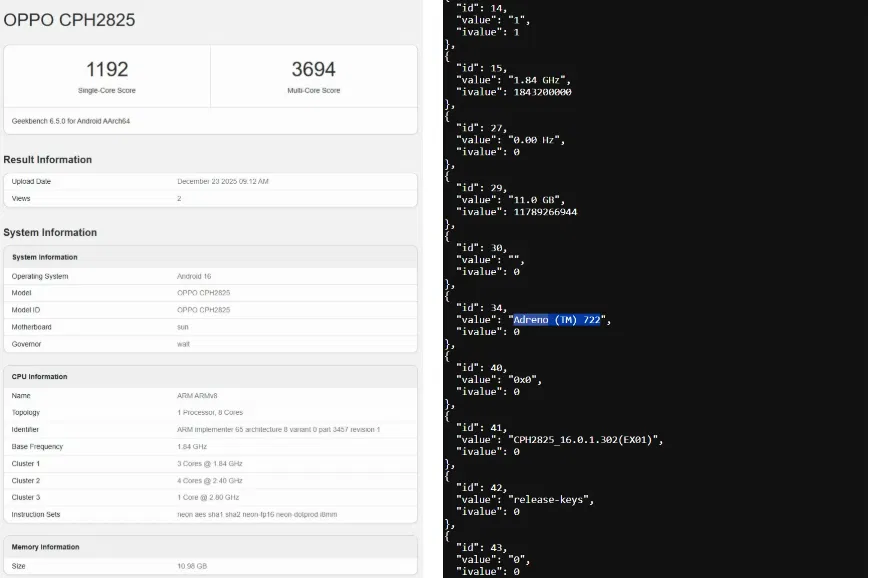
Task: Select the JSON value "11.0 GB"
Action: click(x=534, y=200)
